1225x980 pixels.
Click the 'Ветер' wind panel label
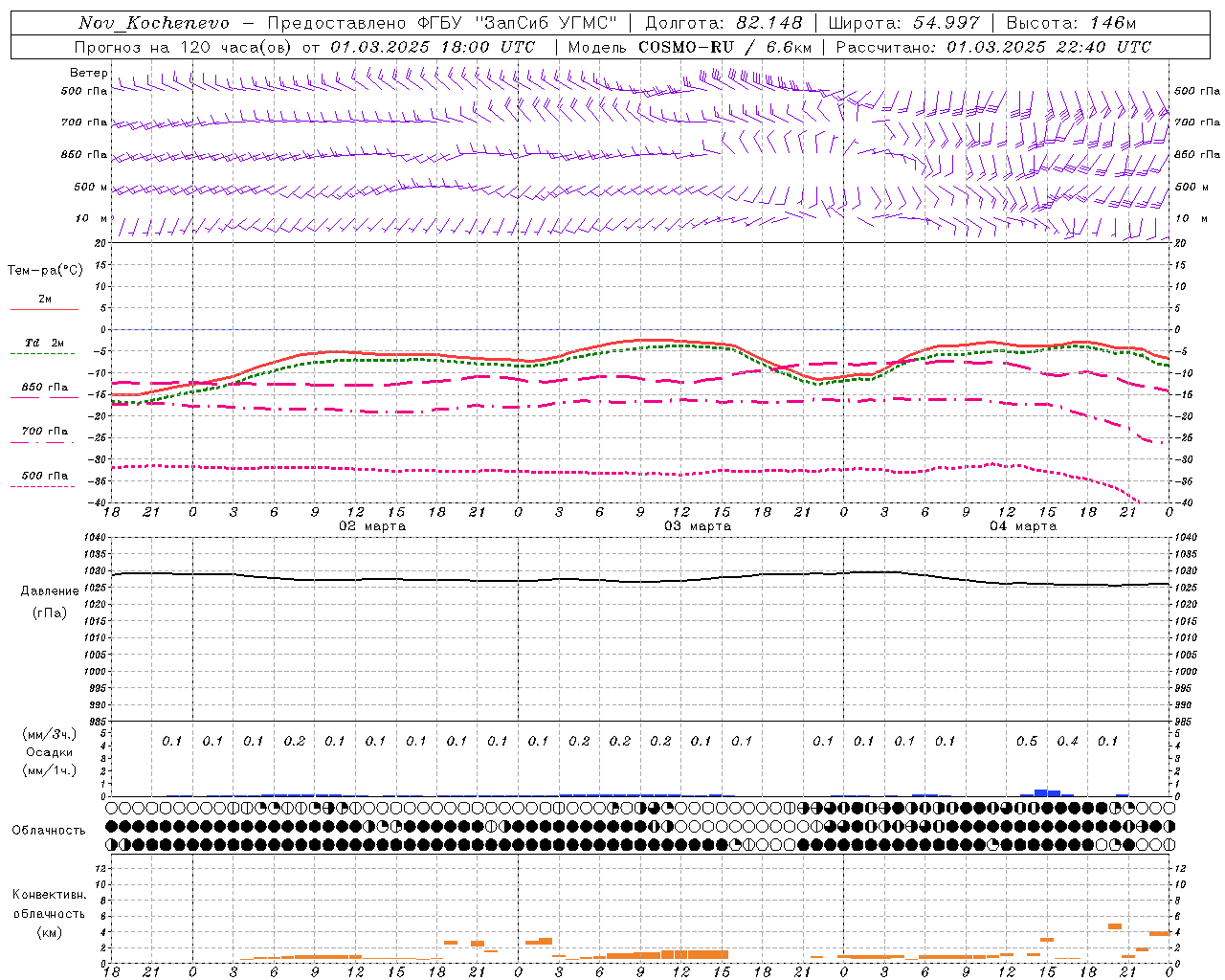point(88,73)
